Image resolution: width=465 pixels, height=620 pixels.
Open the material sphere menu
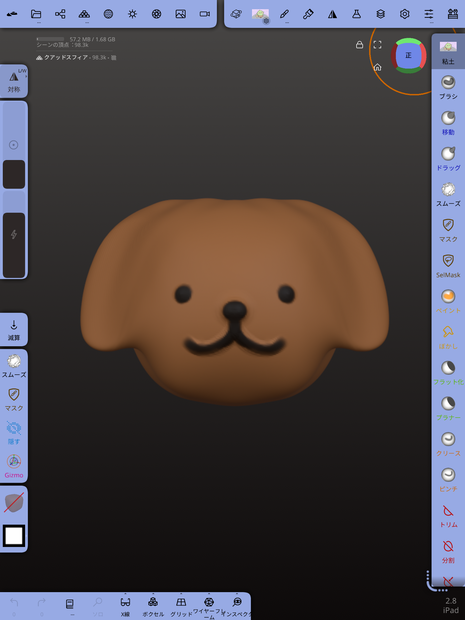tap(108, 14)
